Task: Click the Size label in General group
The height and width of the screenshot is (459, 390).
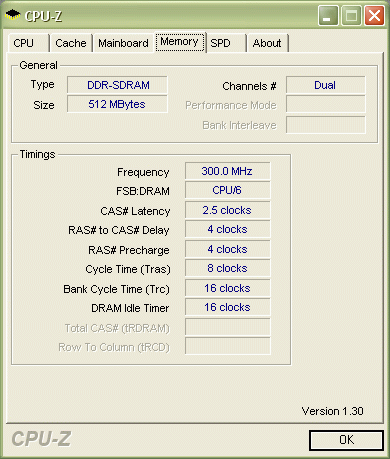Action: pyautogui.click(x=44, y=105)
